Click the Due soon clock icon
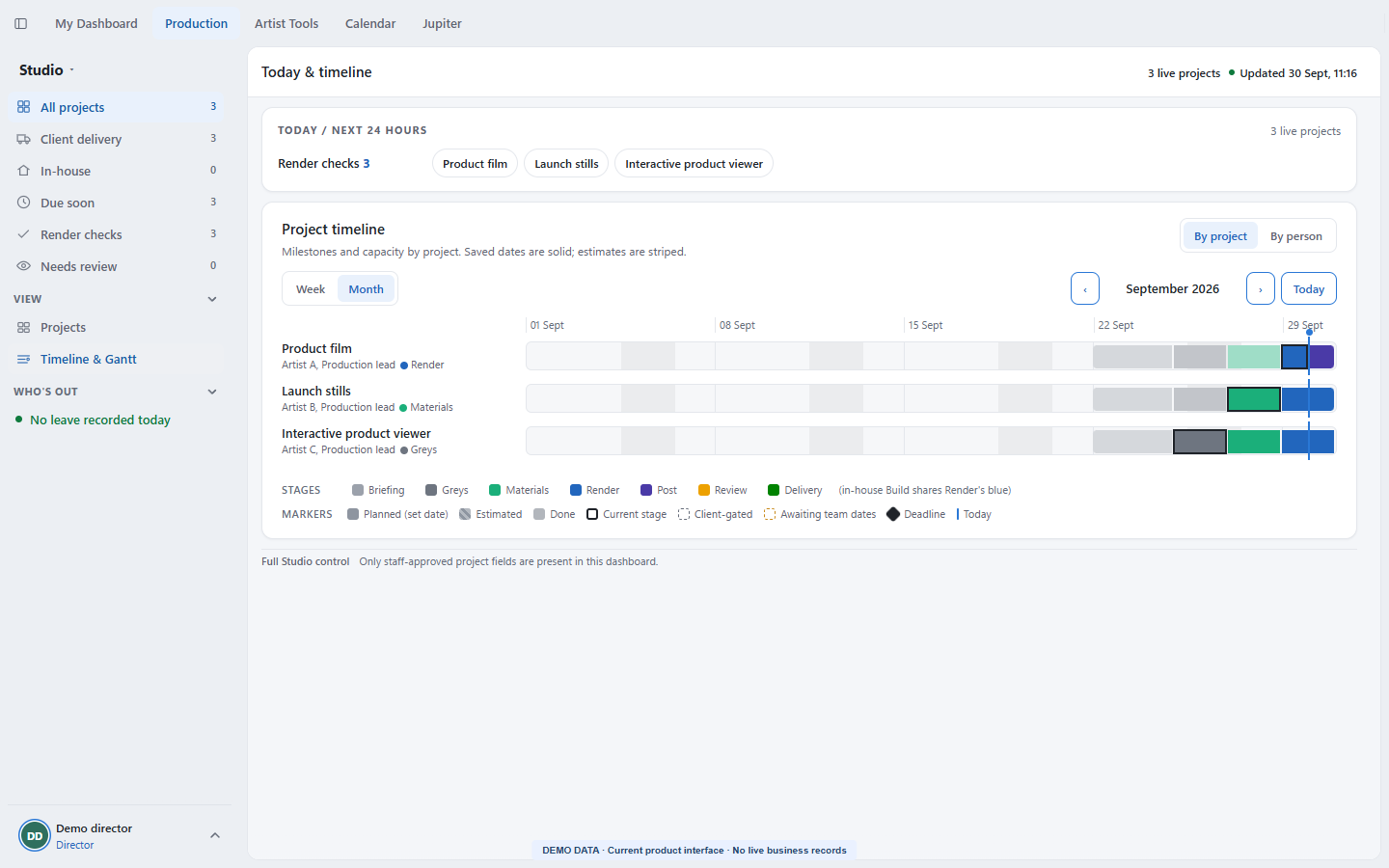 coord(23,203)
